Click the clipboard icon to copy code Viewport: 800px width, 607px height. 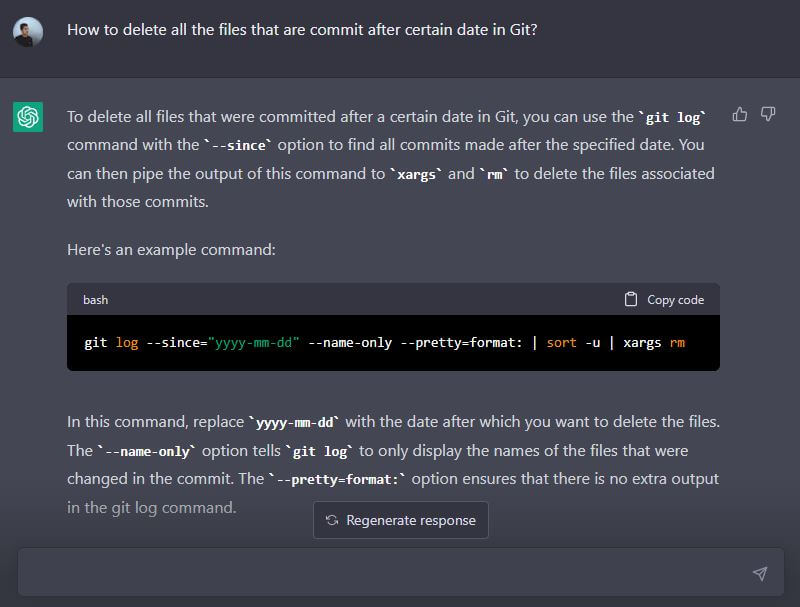tap(631, 299)
